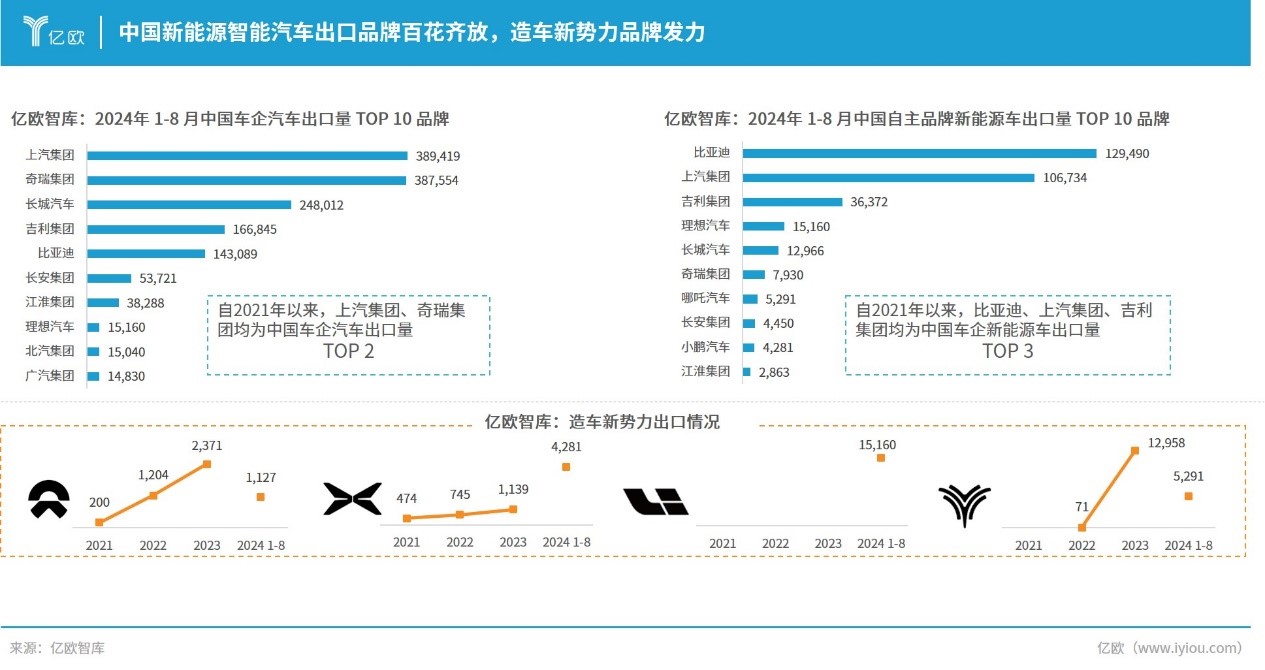Click the value 14,830
This screenshot has width=1265, height=670.
126,376
